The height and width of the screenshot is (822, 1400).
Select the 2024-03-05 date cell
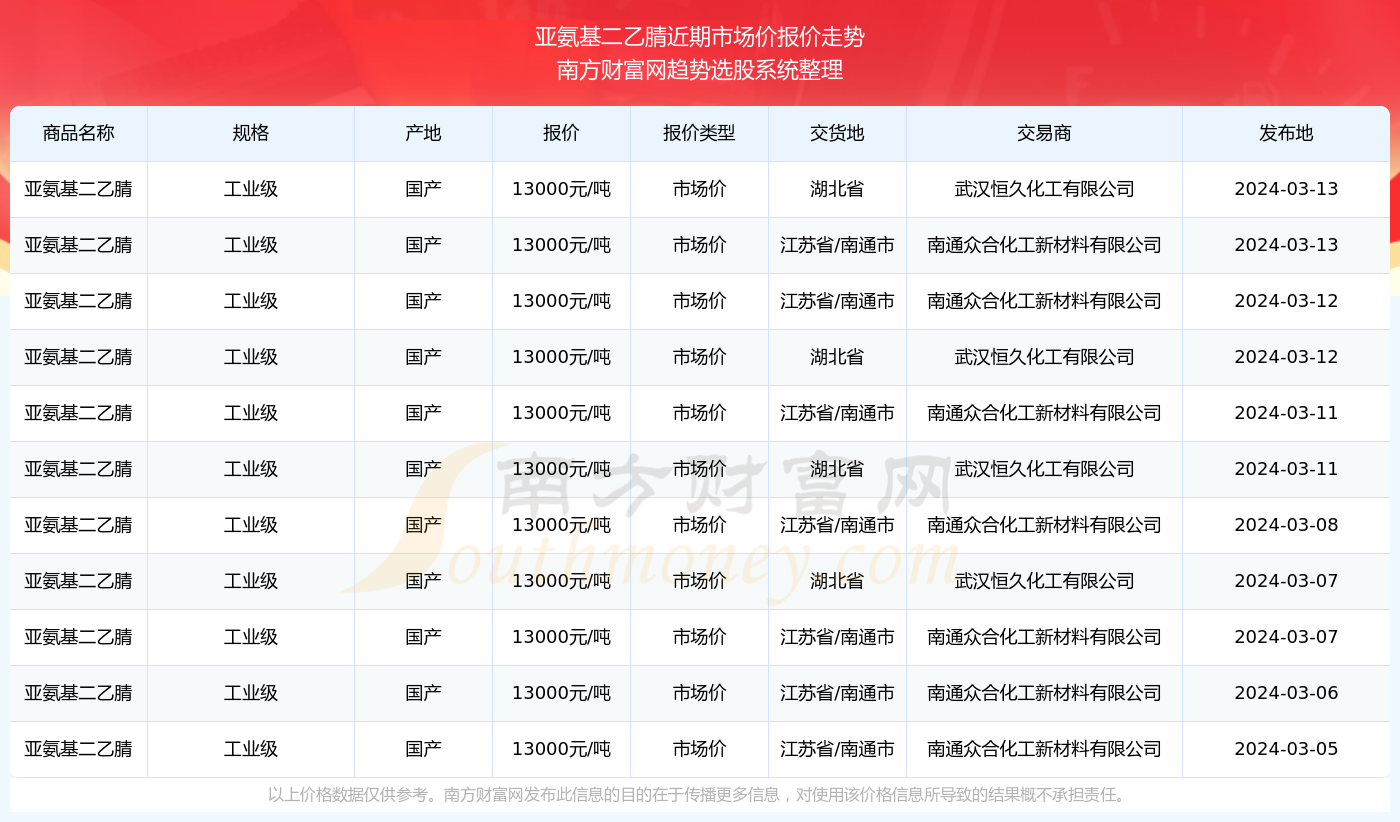1286,749
